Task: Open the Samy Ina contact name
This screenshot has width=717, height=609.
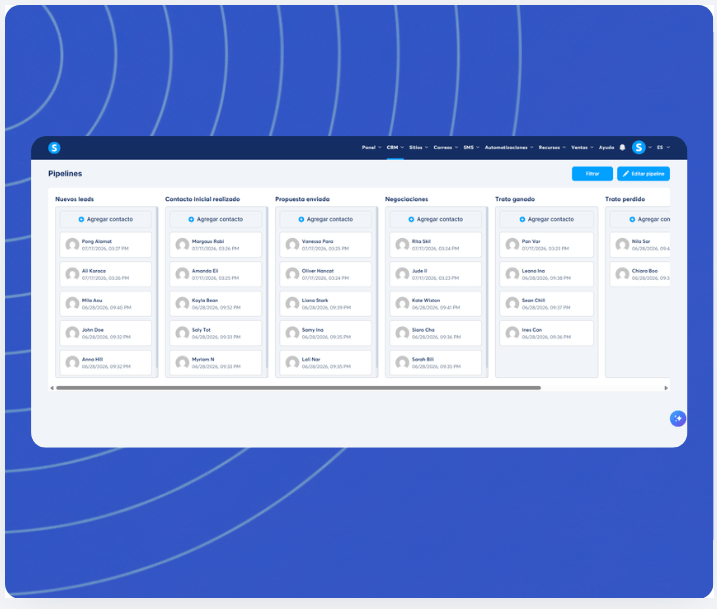Action: [x=313, y=330]
